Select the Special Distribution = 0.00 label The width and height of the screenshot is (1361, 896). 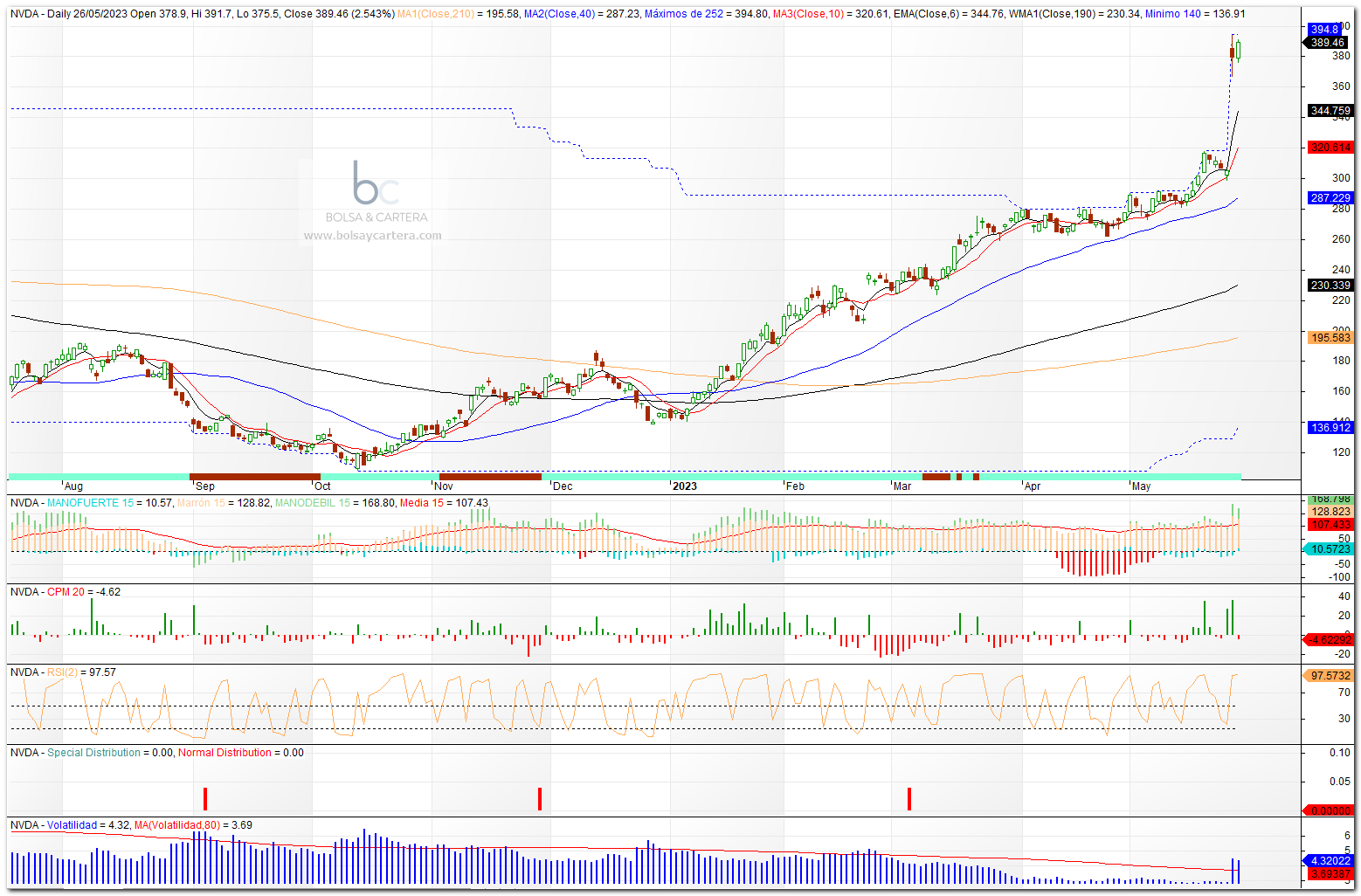pyautogui.click(x=110, y=753)
